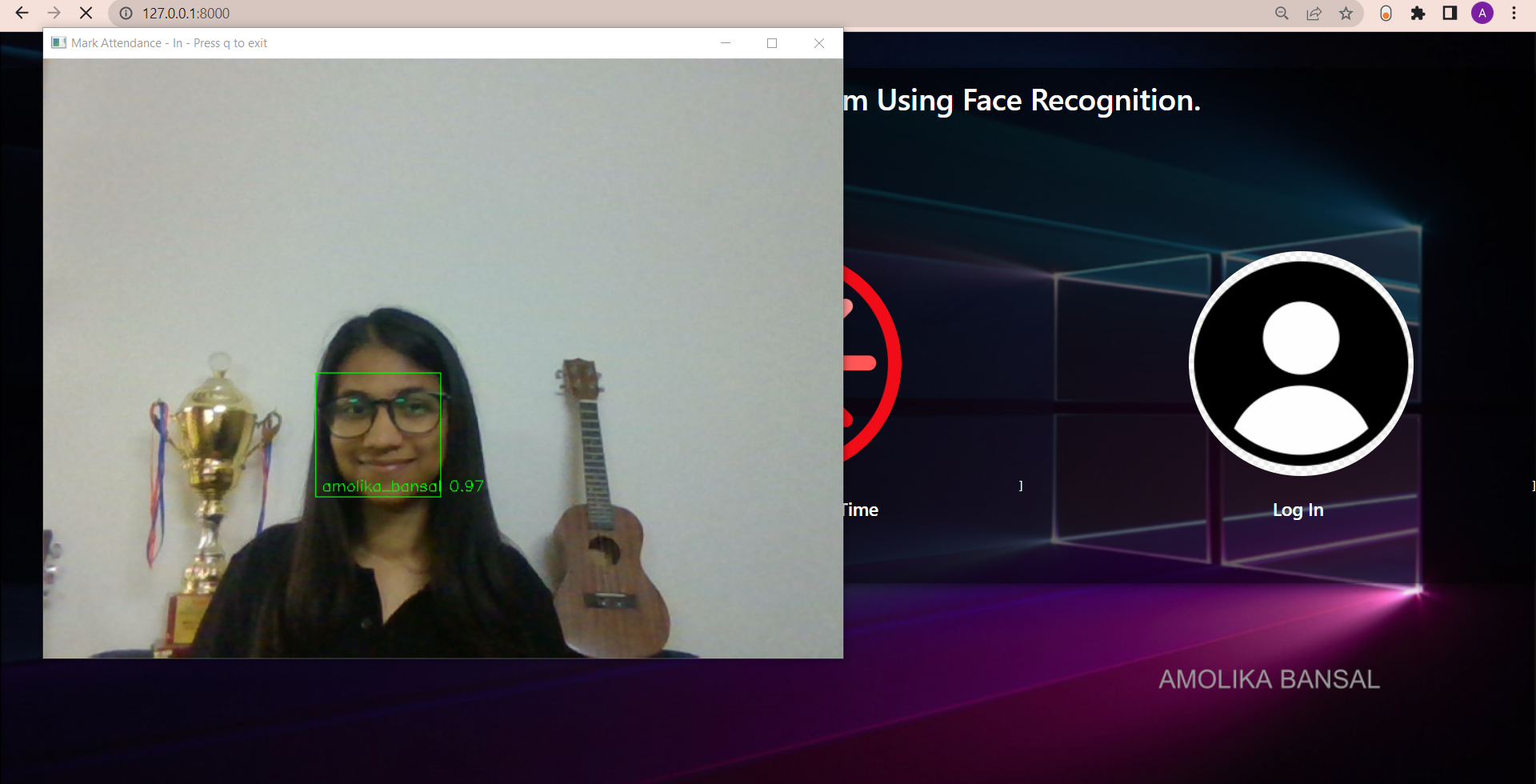This screenshot has width=1536, height=784.
Task: Toggle the side panel icon
Action: click(x=1450, y=14)
